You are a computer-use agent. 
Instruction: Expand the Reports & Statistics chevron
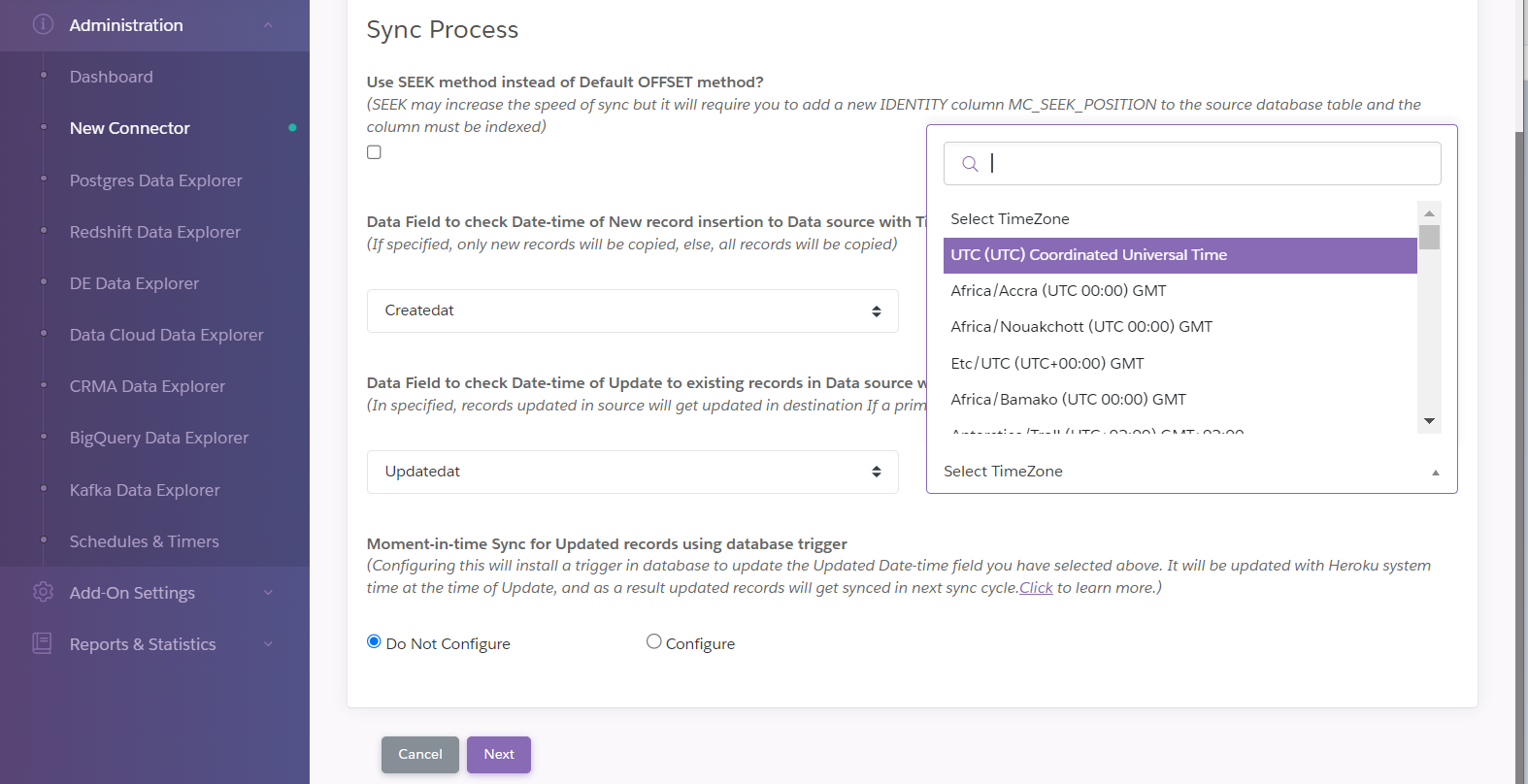pos(269,644)
